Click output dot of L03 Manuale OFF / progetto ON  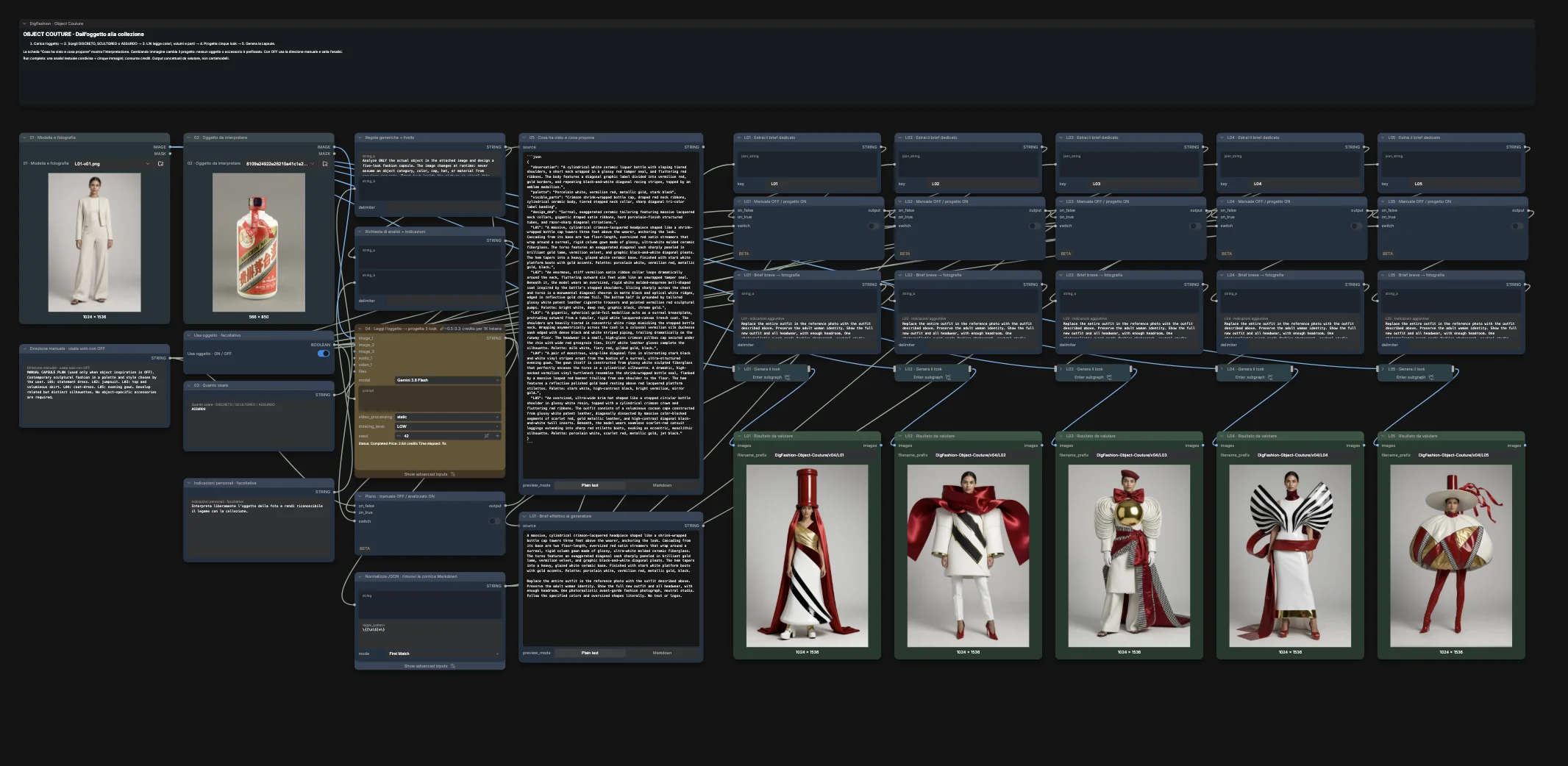coord(1206,210)
